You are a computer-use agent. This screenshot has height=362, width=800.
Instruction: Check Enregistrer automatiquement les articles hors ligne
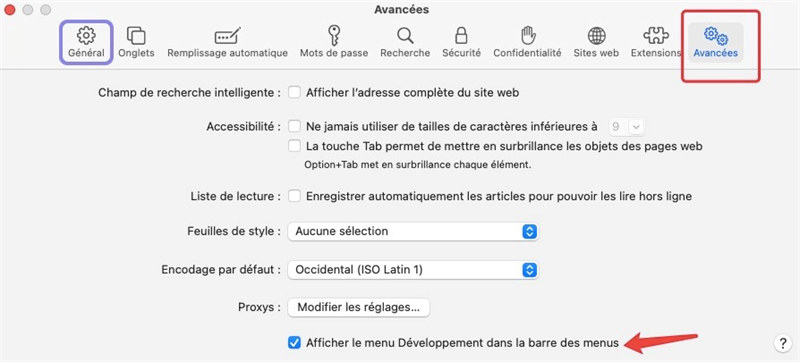(x=294, y=196)
